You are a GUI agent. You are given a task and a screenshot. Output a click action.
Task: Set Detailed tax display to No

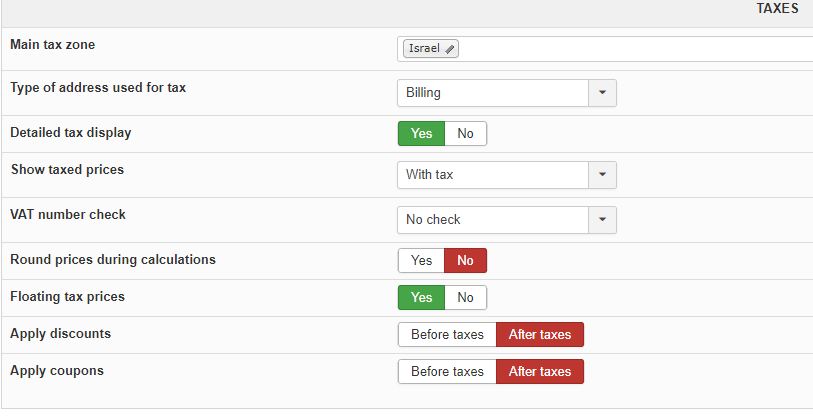pyautogui.click(x=466, y=134)
